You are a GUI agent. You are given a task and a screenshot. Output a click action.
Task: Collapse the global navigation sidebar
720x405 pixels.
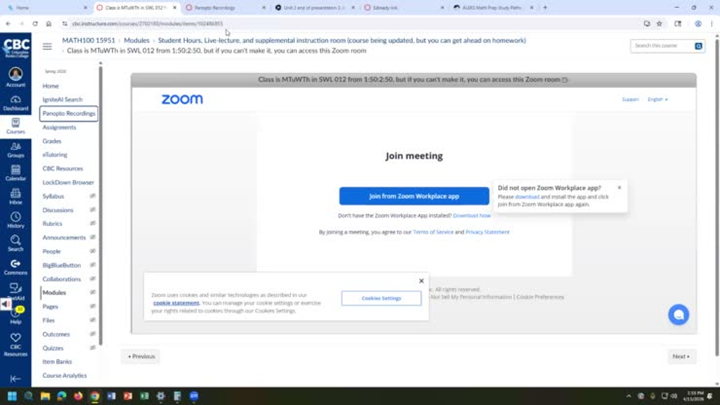click(x=15, y=379)
